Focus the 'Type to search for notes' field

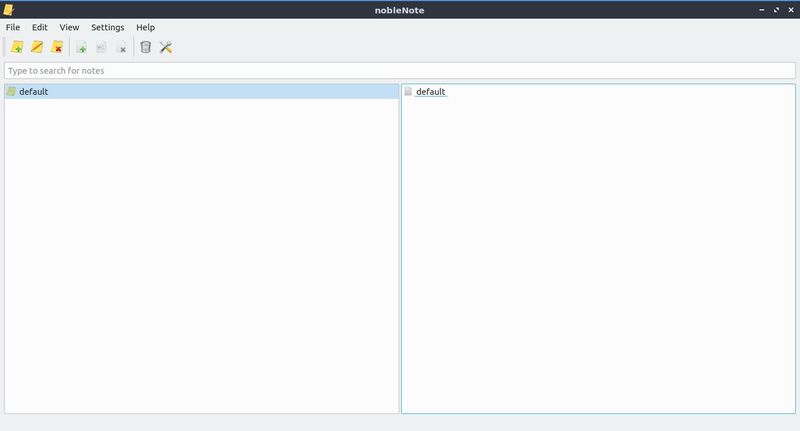point(400,71)
